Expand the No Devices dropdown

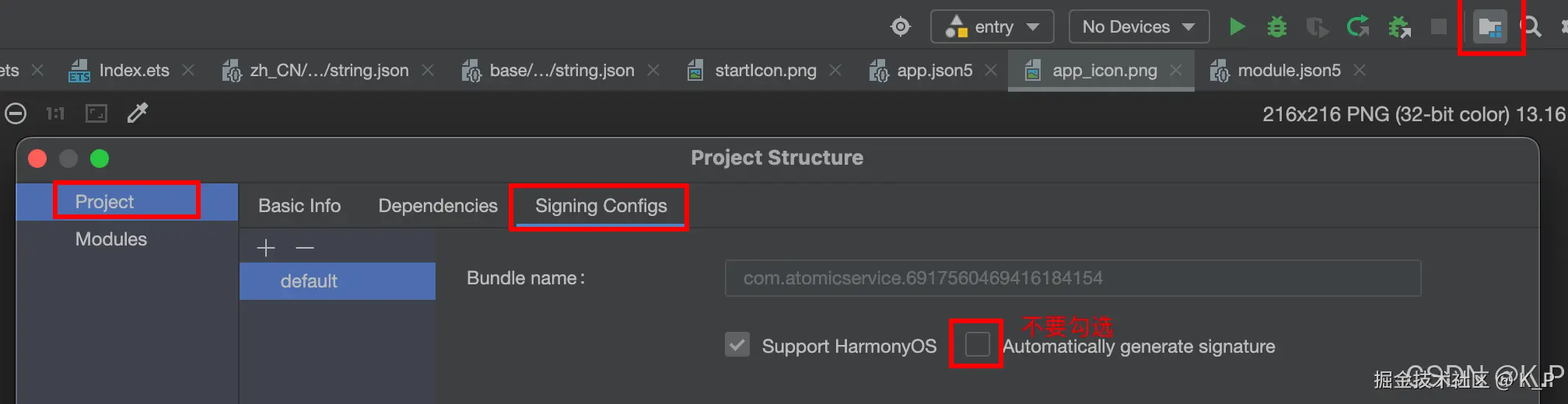click(x=1138, y=27)
